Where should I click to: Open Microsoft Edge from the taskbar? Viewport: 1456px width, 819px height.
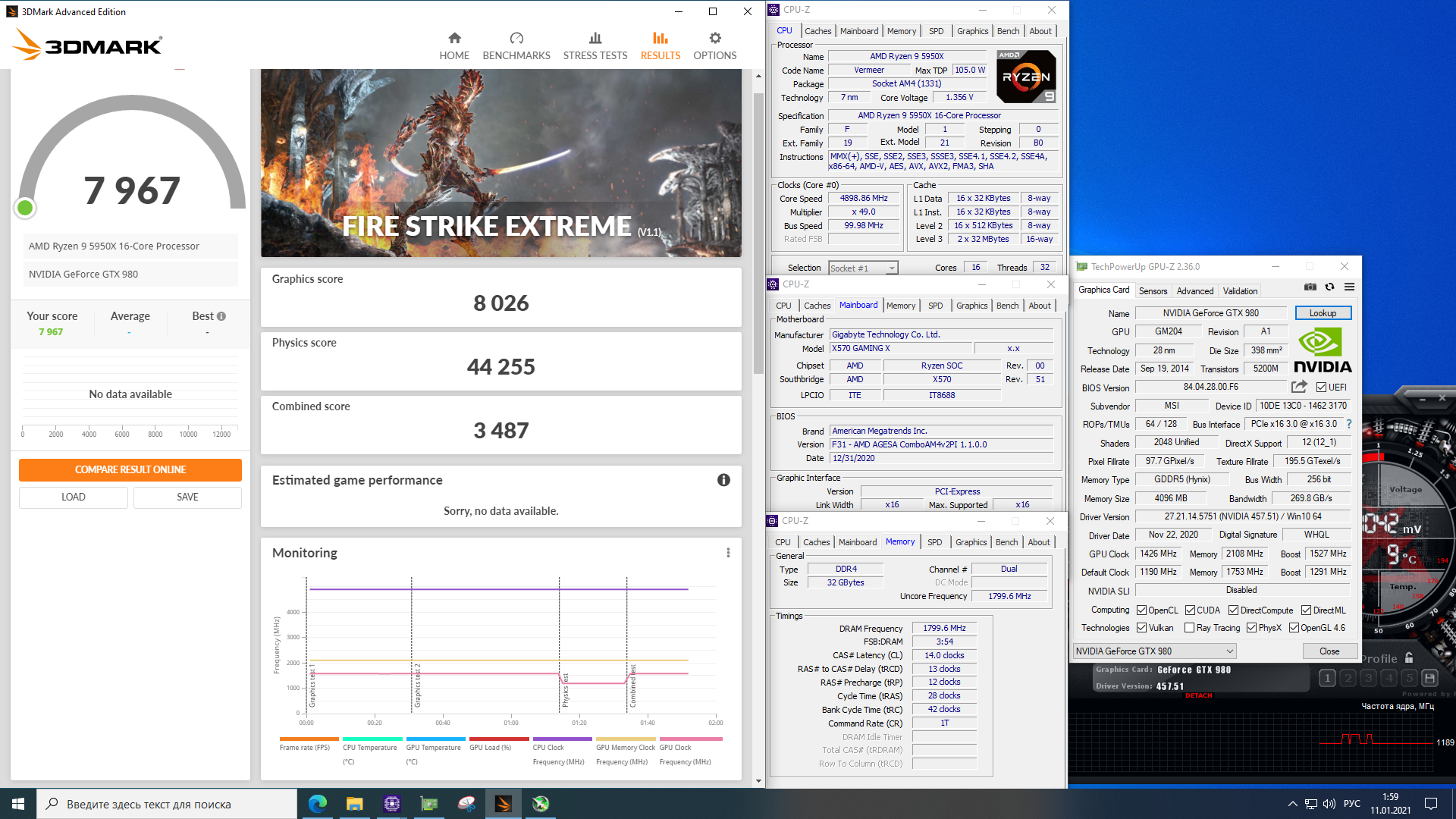318,804
